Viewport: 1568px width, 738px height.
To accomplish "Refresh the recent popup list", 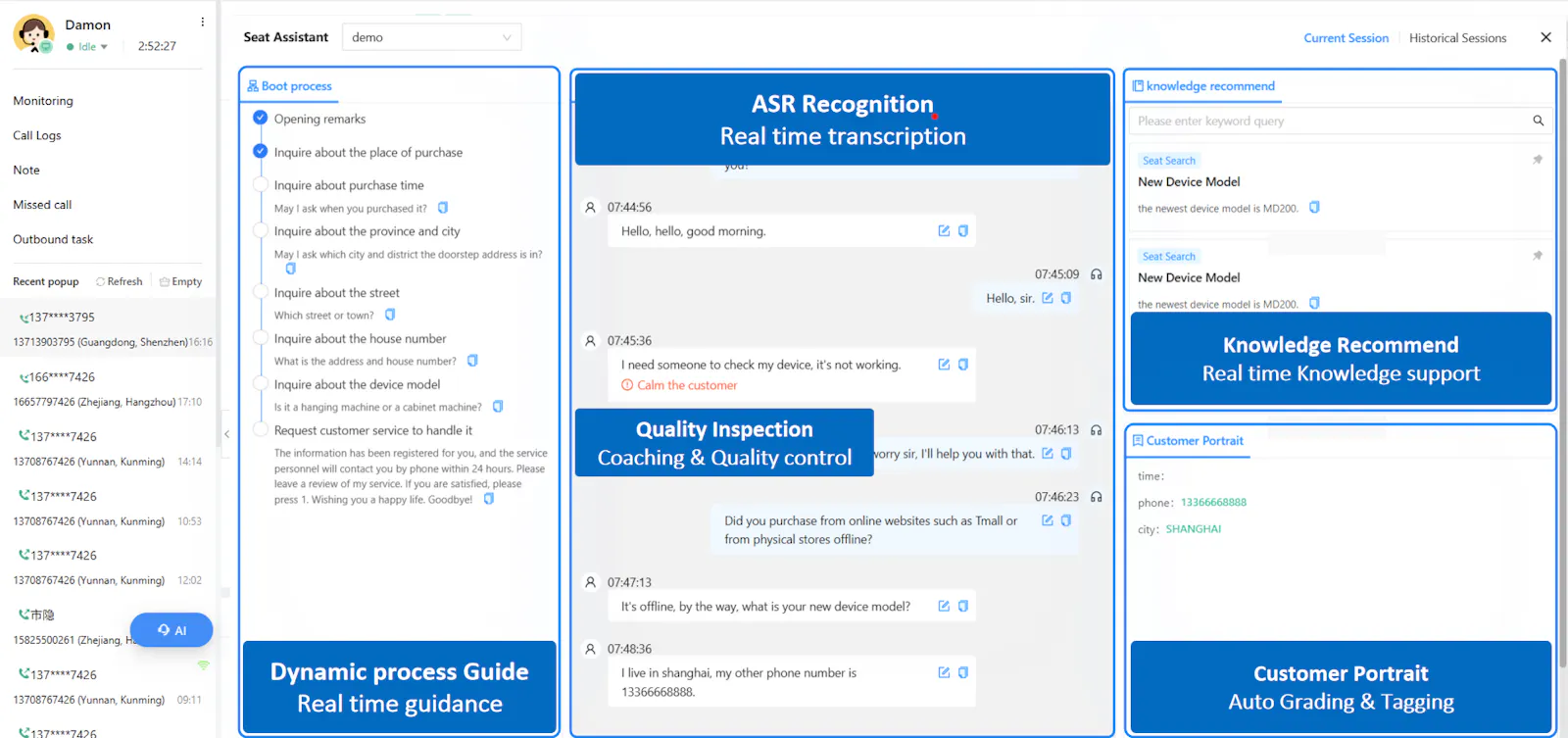I will click(120, 281).
